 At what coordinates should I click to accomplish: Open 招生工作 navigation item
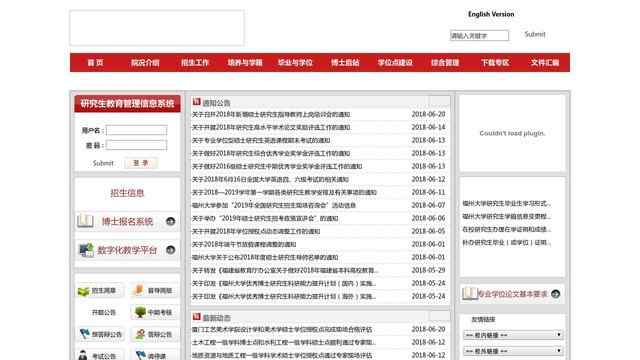click(x=195, y=62)
